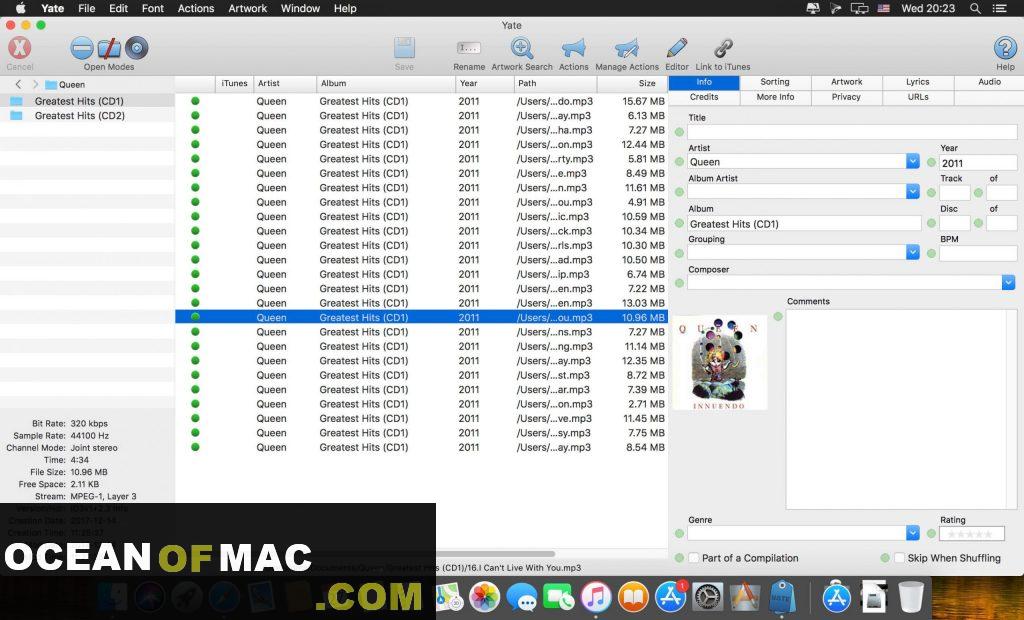
Task: Enable the Skip When Shuffling checkbox
Action: 899,558
